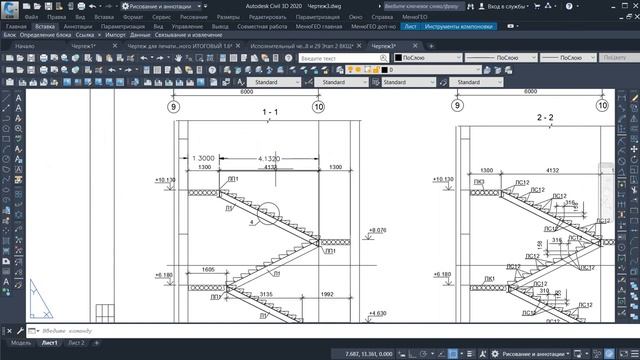Open the Layer Properties Manager icon
Screen dimensions: 640x360
(340, 70)
